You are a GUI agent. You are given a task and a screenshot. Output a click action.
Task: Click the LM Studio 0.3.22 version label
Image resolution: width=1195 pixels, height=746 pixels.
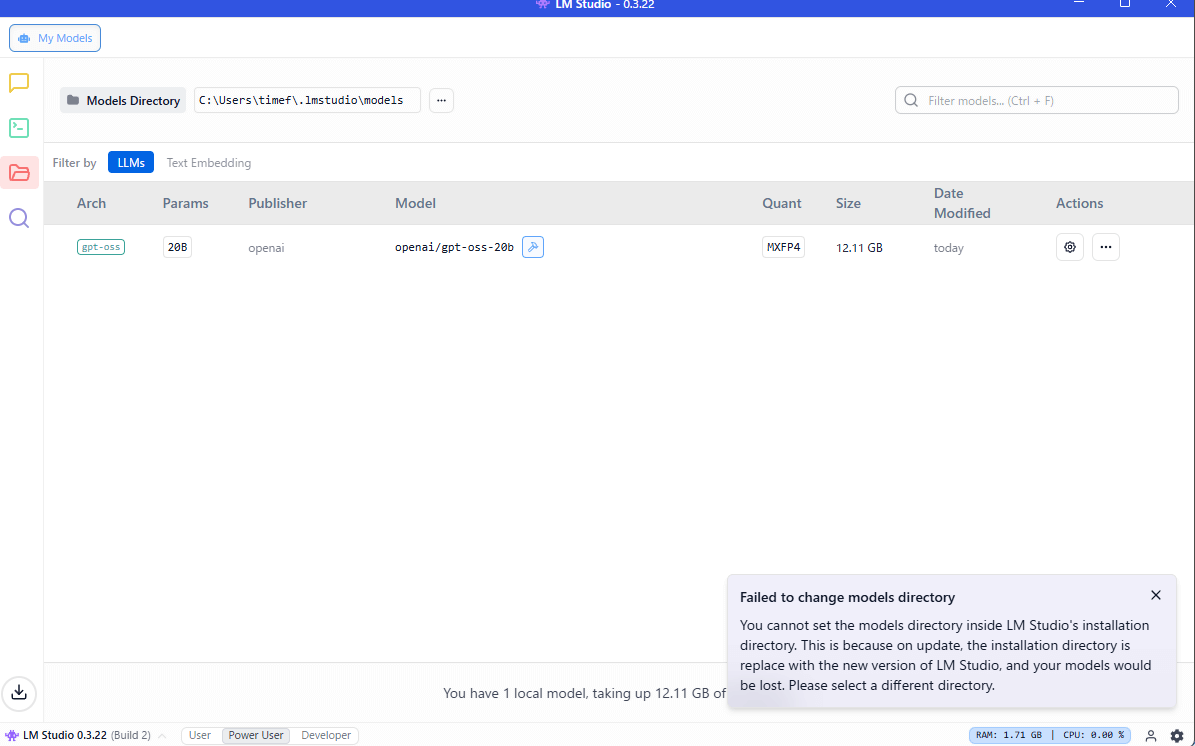(x=66, y=735)
